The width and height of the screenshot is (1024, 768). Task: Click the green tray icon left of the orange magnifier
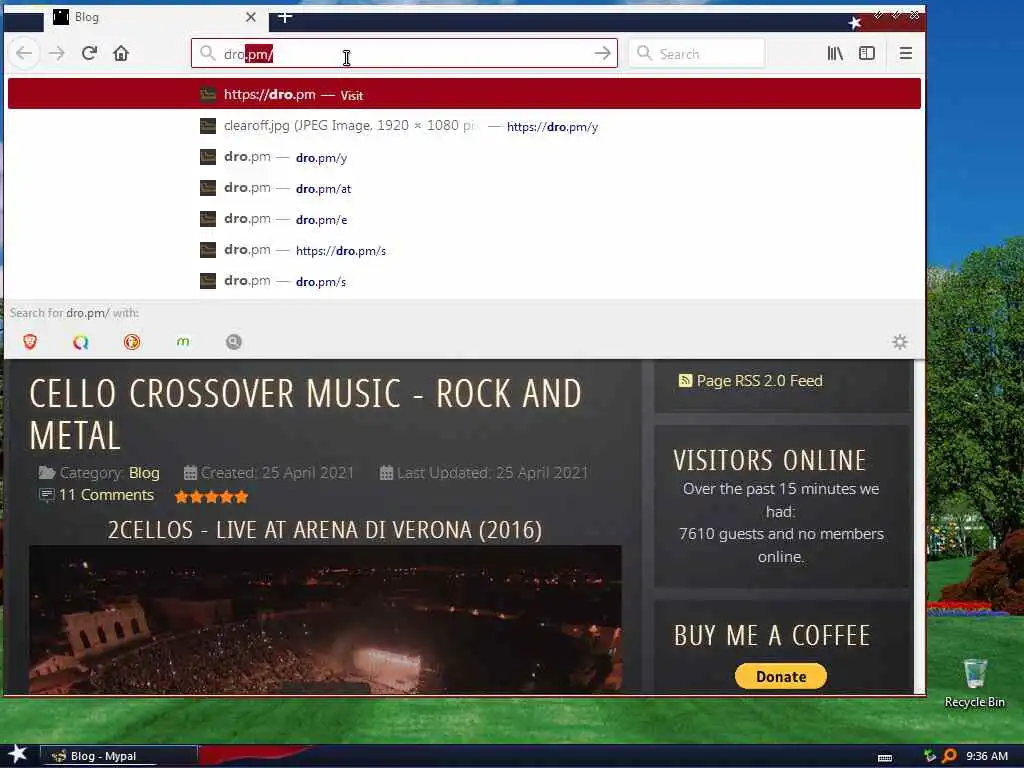929,756
